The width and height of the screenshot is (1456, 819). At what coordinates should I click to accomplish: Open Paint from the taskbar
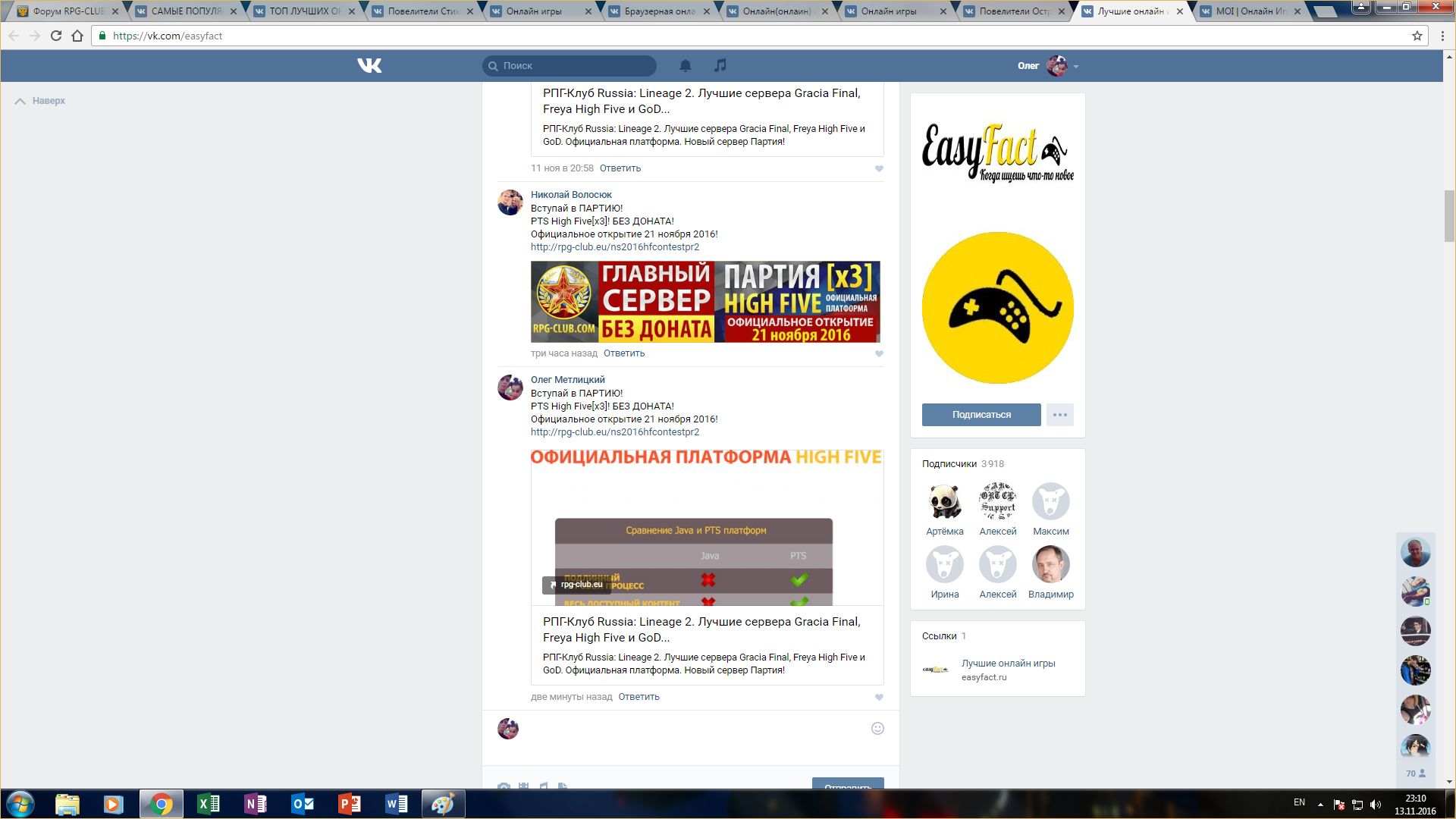point(444,804)
